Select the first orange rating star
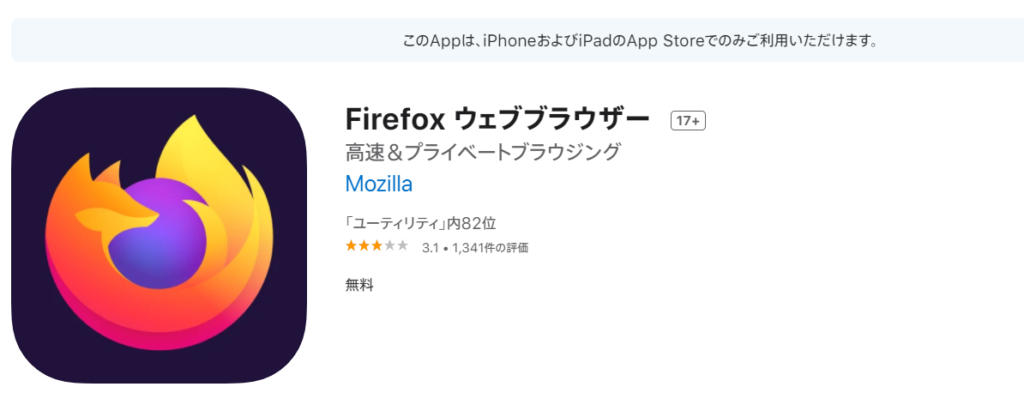The height and width of the screenshot is (417, 1024). click(x=351, y=246)
